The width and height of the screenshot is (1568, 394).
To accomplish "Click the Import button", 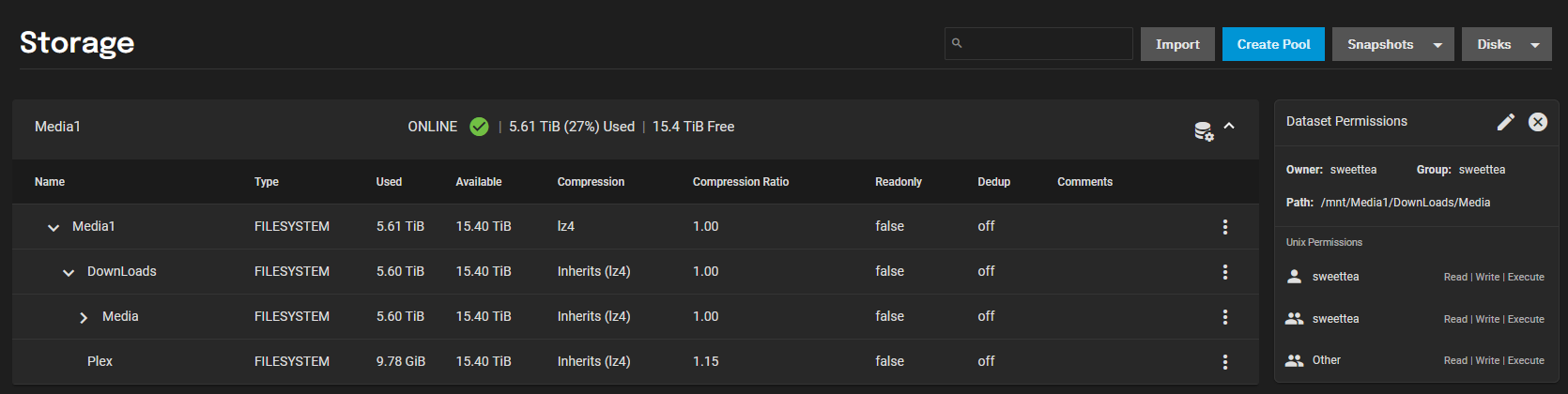I will pos(1177,44).
